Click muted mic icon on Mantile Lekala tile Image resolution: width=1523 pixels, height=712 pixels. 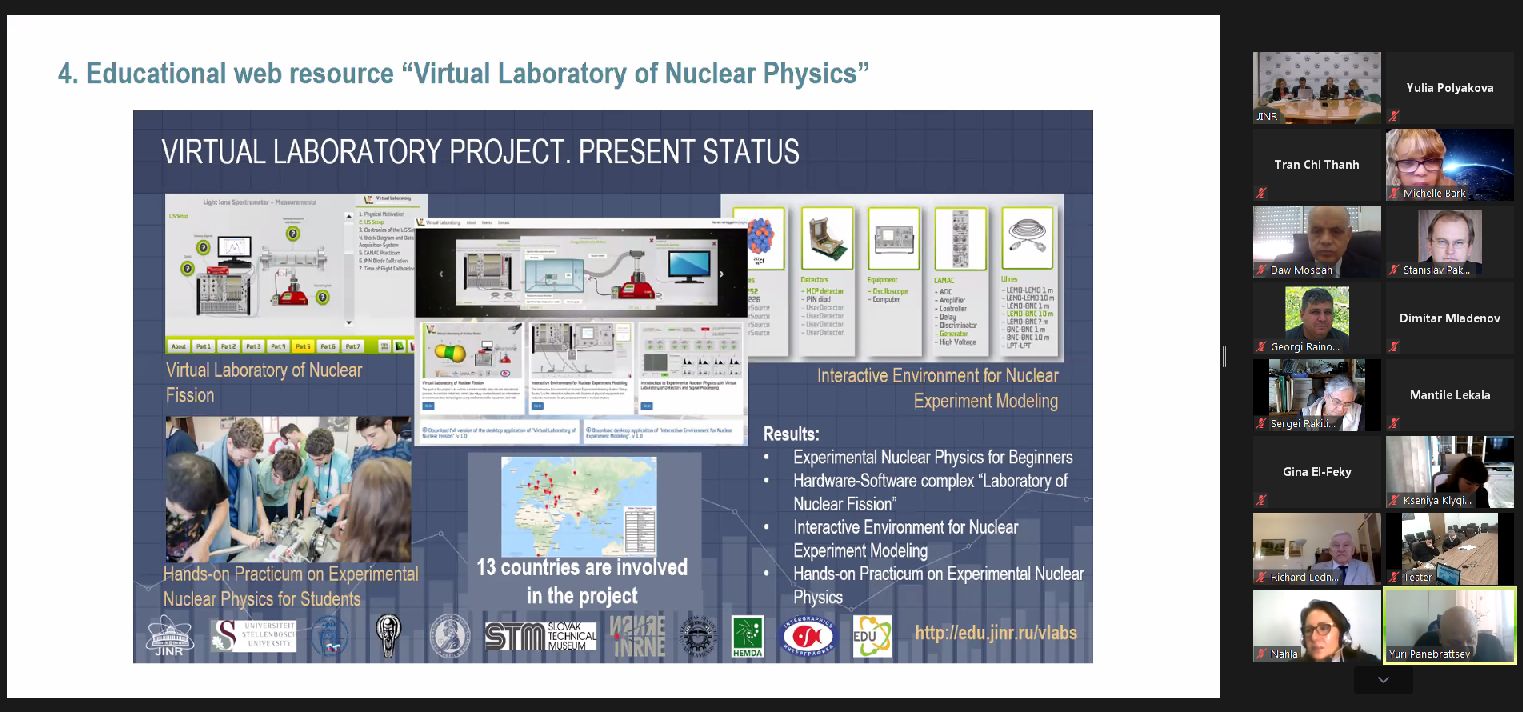tap(1394, 423)
